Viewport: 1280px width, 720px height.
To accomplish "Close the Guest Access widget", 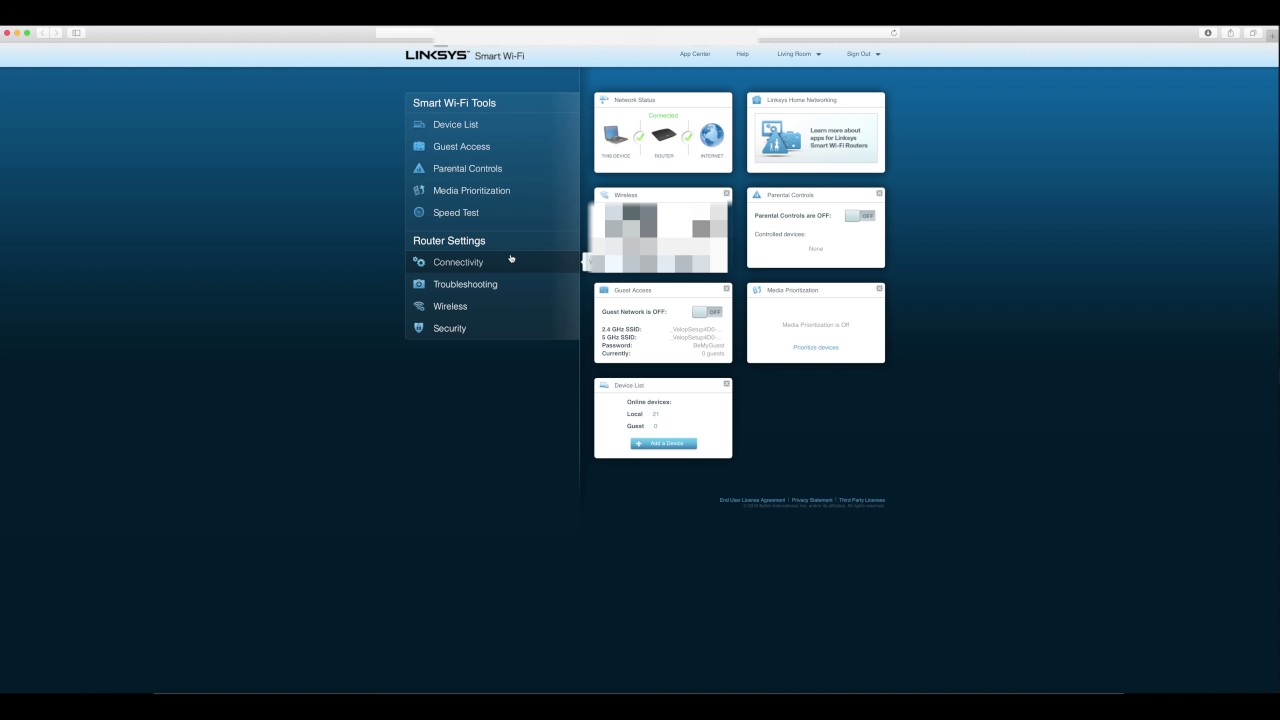I will click(x=727, y=288).
